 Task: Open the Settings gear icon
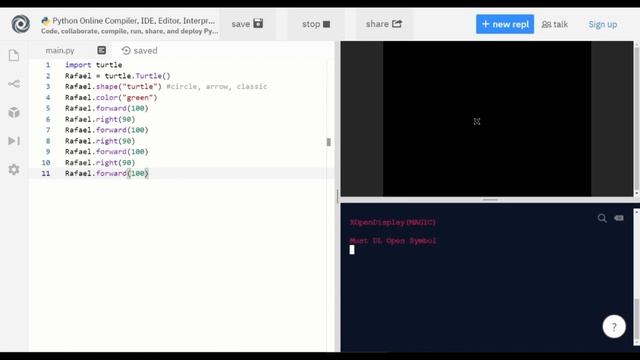tap(14, 169)
